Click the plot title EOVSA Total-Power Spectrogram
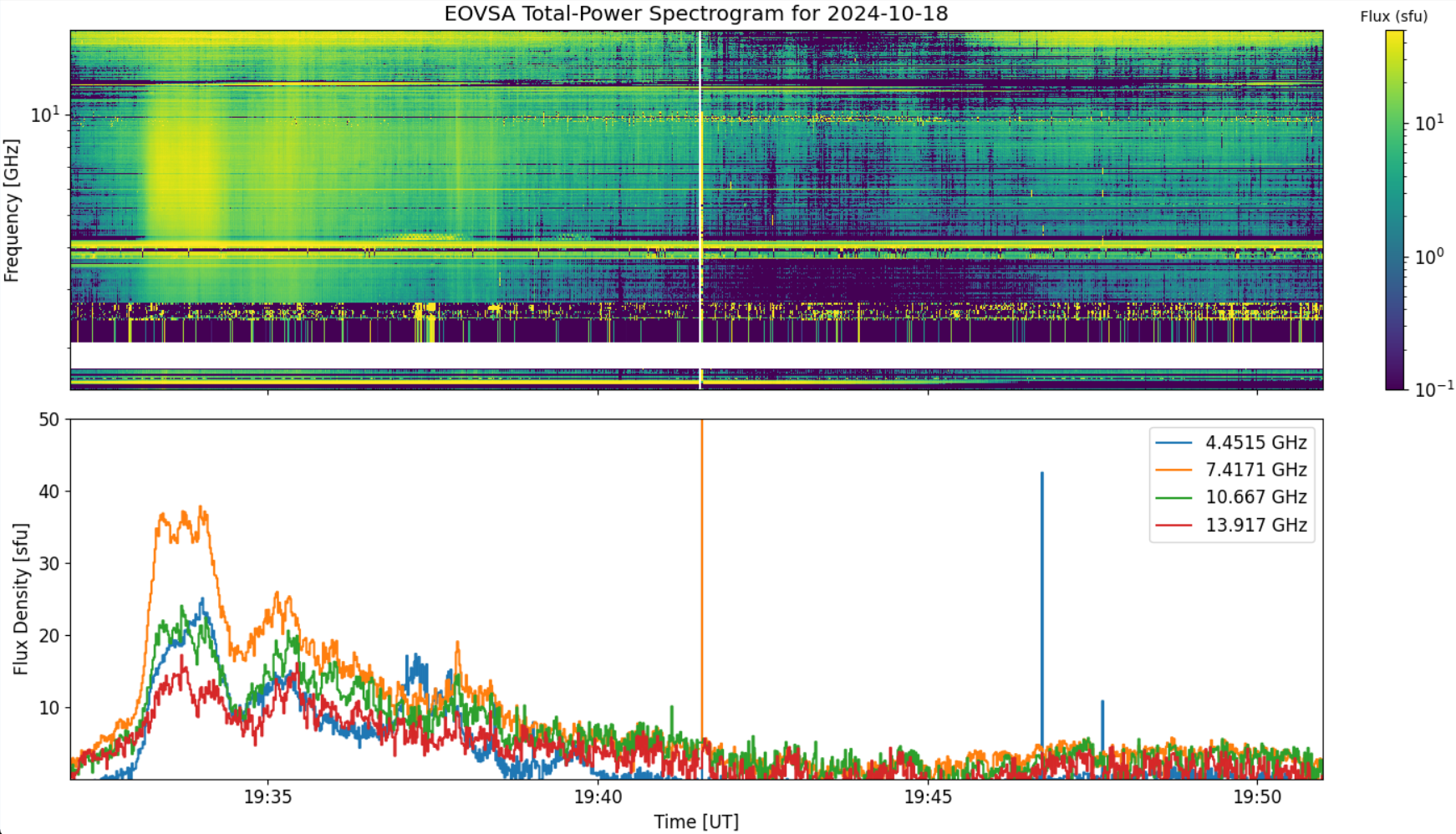The height and width of the screenshot is (834, 1456). pos(695,14)
